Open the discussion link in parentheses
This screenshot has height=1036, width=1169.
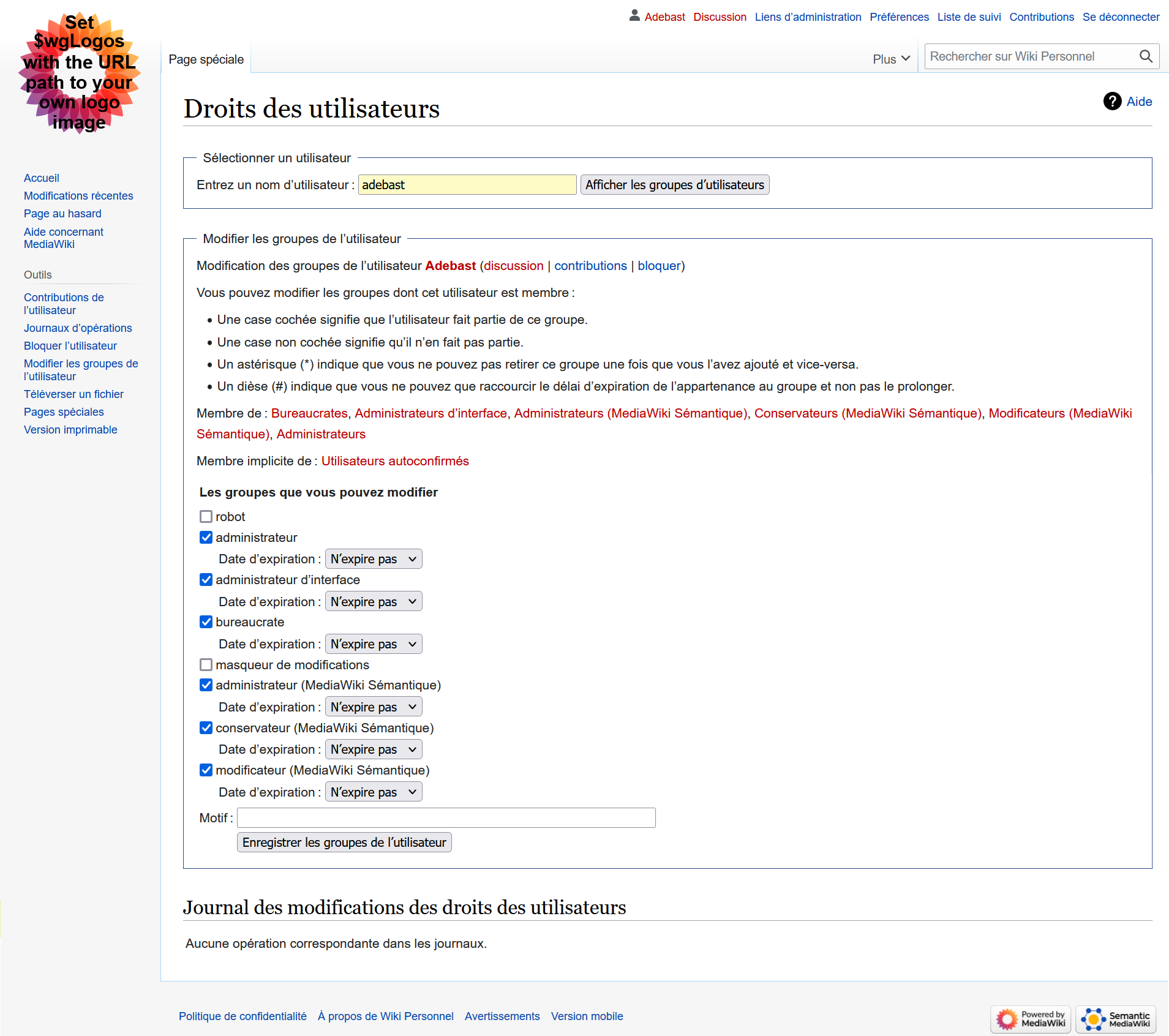pyautogui.click(x=513, y=265)
